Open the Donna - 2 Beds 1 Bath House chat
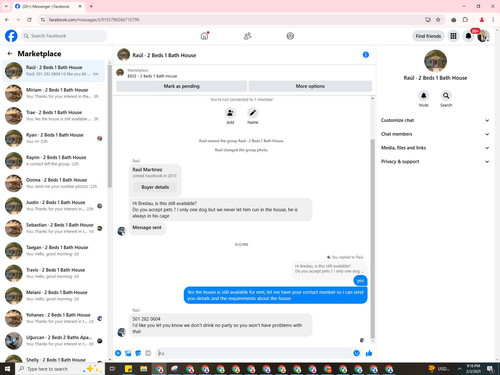The height and width of the screenshot is (375, 500). tap(54, 183)
